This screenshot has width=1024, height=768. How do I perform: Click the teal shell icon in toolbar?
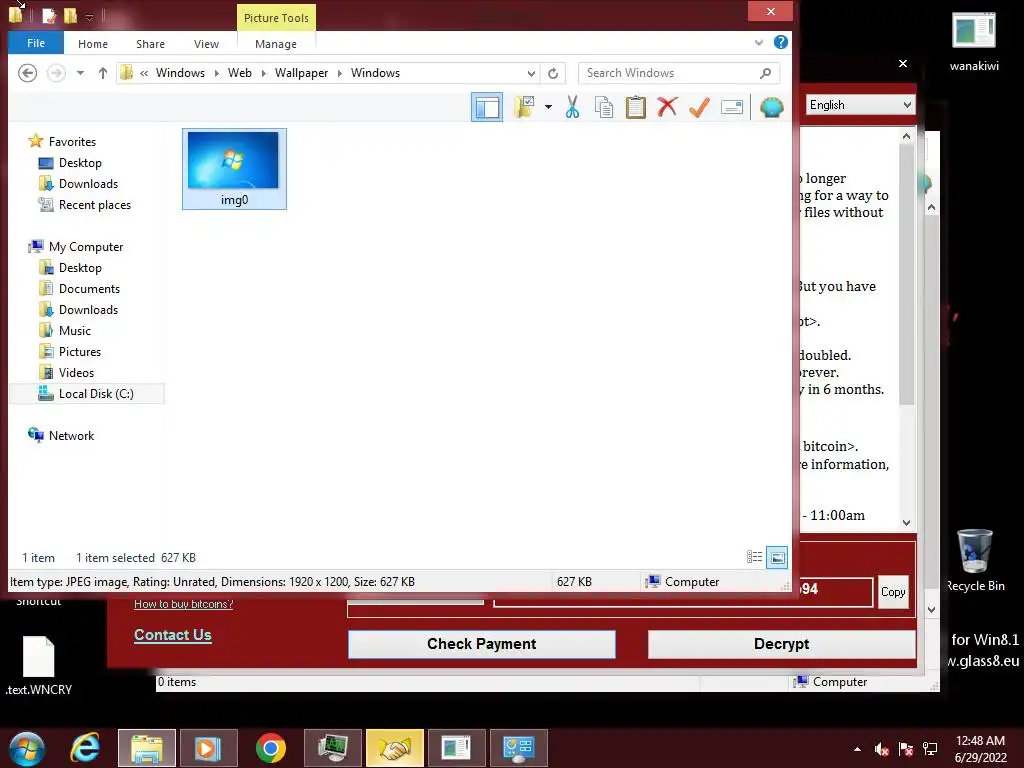point(771,107)
